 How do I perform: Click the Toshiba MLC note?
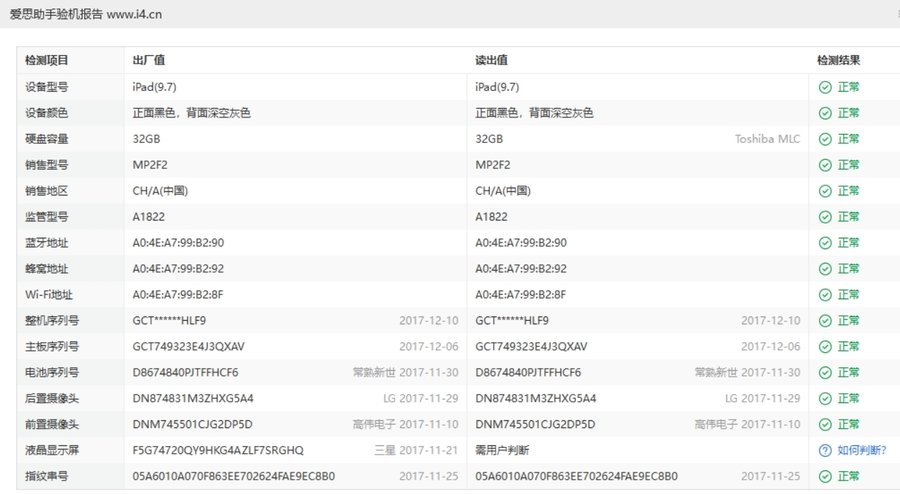pos(767,139)
